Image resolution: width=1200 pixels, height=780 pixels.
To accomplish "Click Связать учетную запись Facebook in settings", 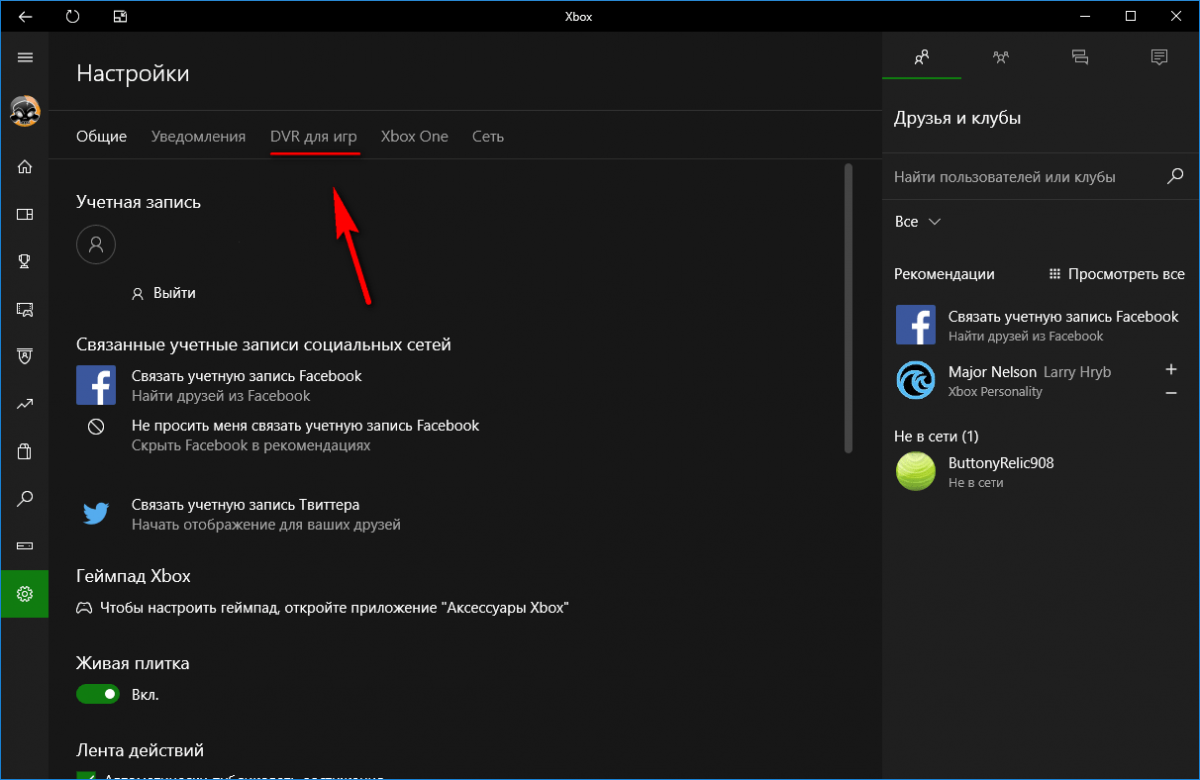I will (x=247, y=376).
